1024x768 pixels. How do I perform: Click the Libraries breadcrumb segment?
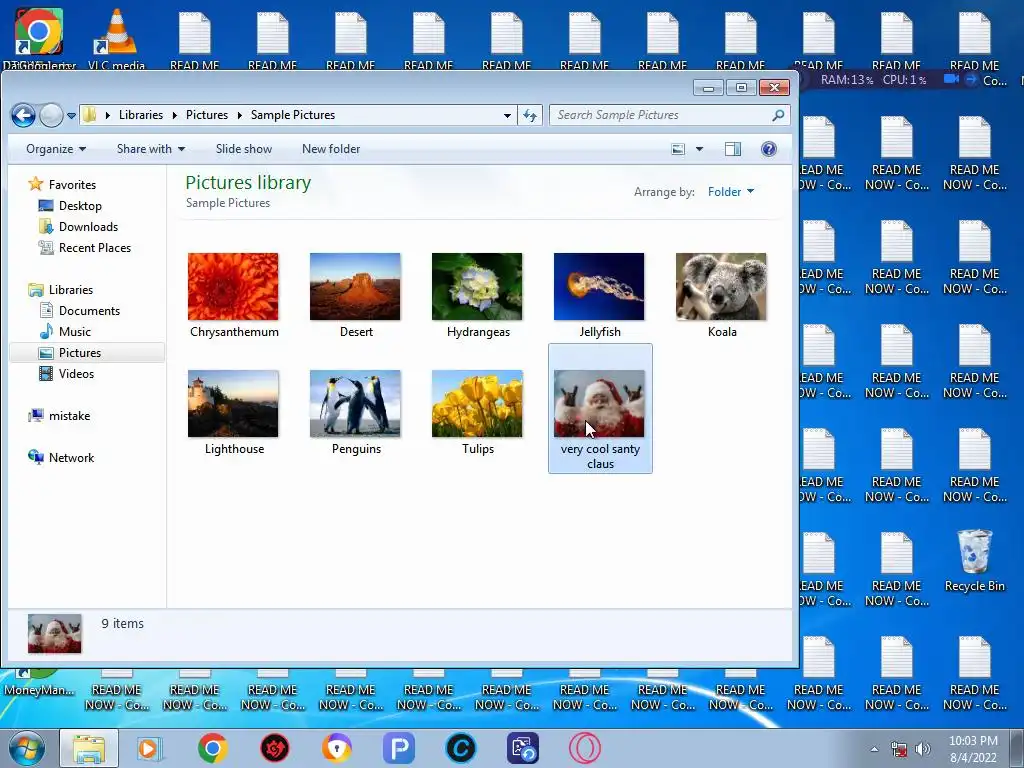(140, 115)
